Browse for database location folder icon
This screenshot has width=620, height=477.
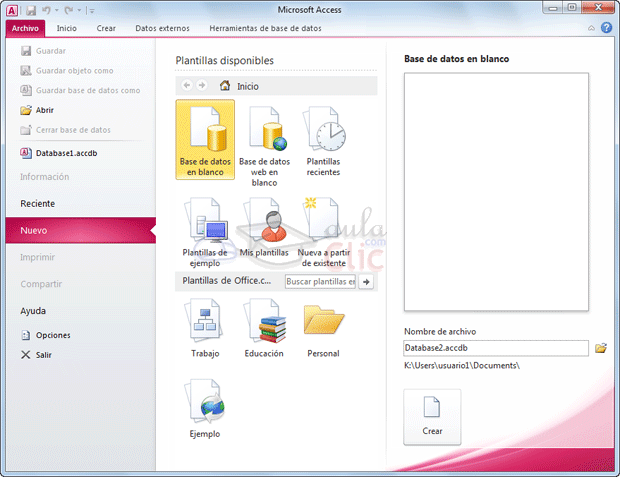click(x=601, y=348)
